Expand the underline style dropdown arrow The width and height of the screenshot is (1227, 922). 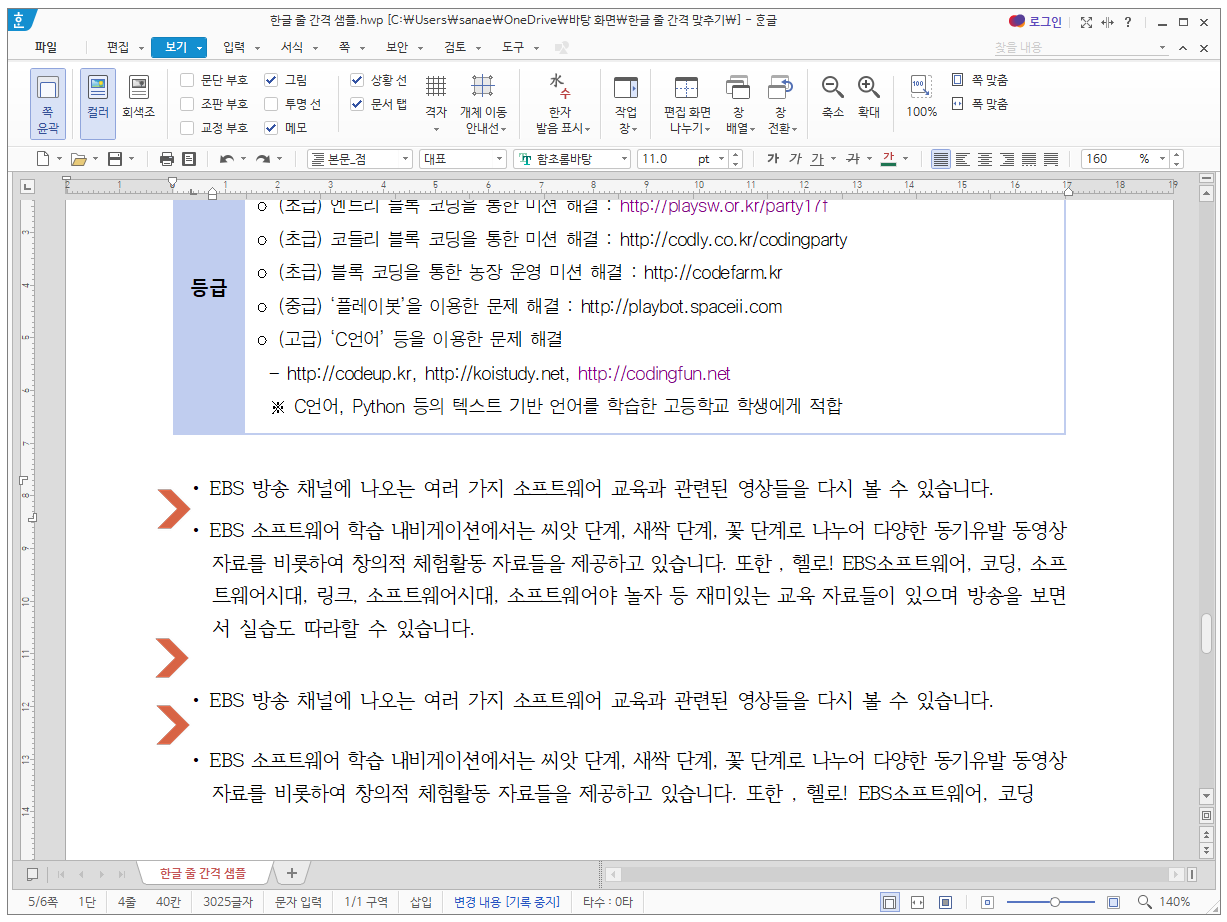(x=833, y=159)
